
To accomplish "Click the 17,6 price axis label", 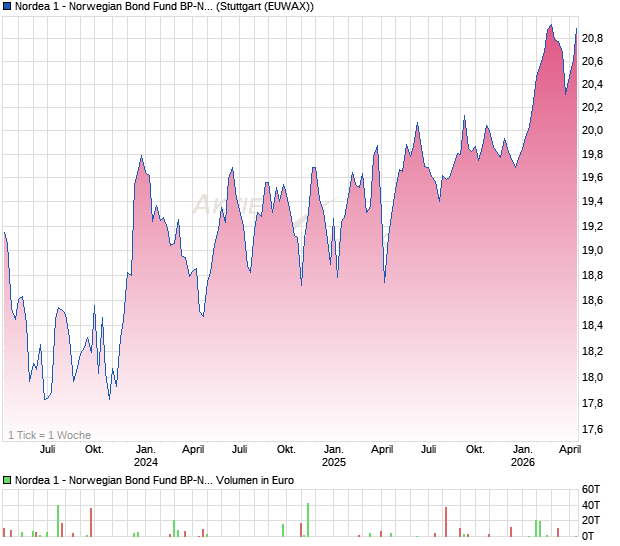I will tap(592, 430).
